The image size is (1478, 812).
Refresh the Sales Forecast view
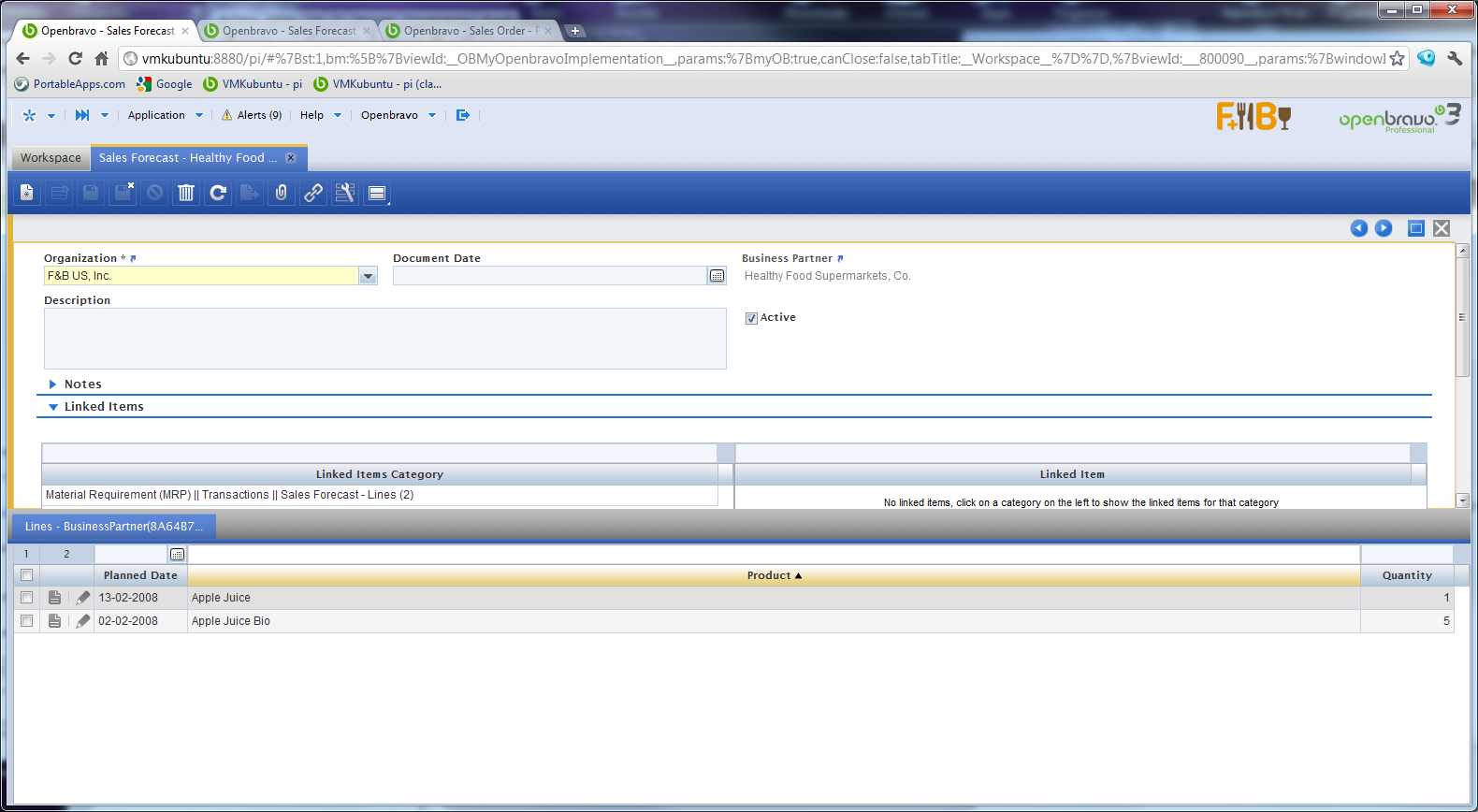pyautogui.click(x=218, y=193)
